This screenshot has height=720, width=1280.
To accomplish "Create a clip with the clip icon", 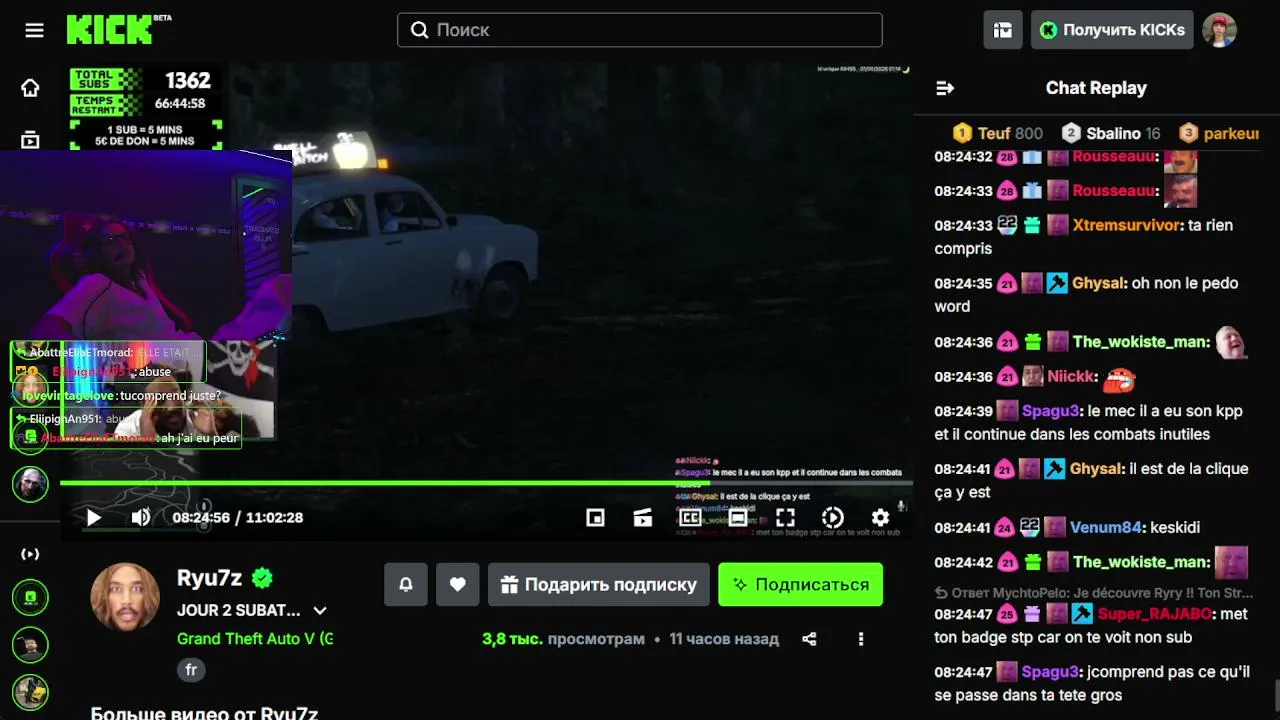I will [643, 517].
